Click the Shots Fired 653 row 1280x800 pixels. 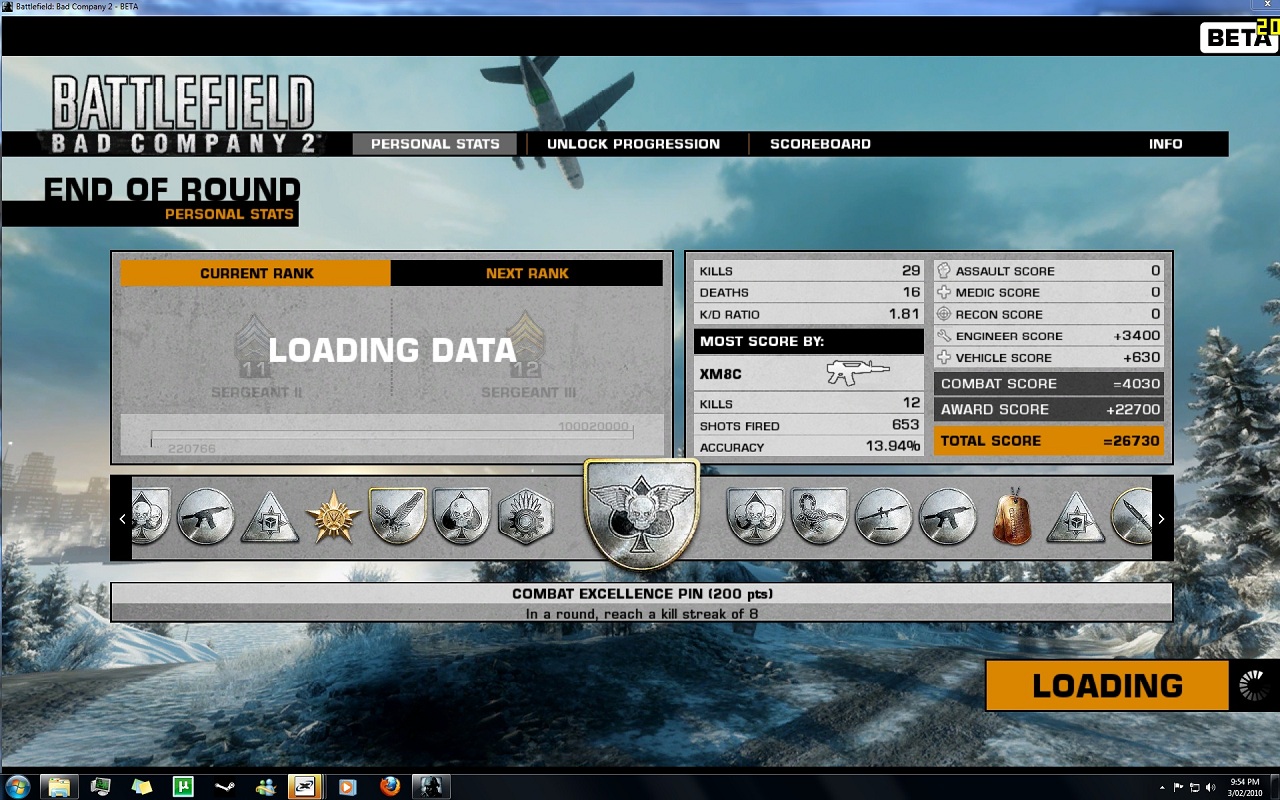[x=809, y=426]
